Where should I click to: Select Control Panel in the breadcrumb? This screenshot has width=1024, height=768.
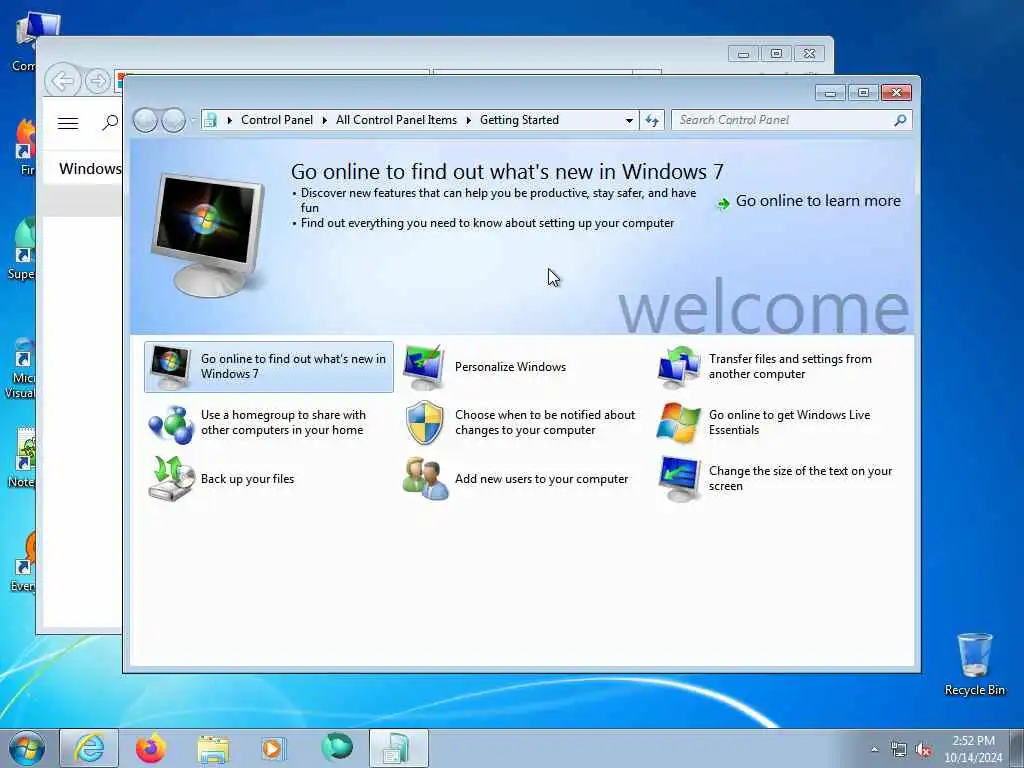click(x=277, y=120)
